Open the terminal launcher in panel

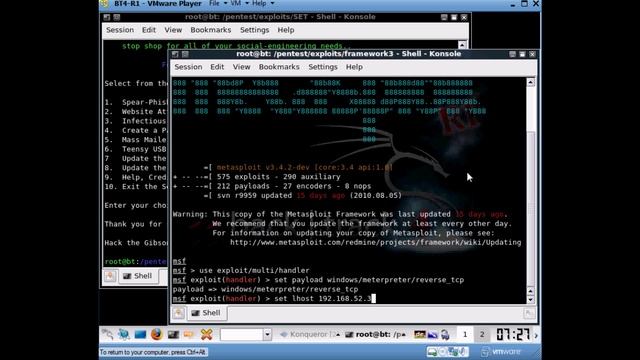173,335
